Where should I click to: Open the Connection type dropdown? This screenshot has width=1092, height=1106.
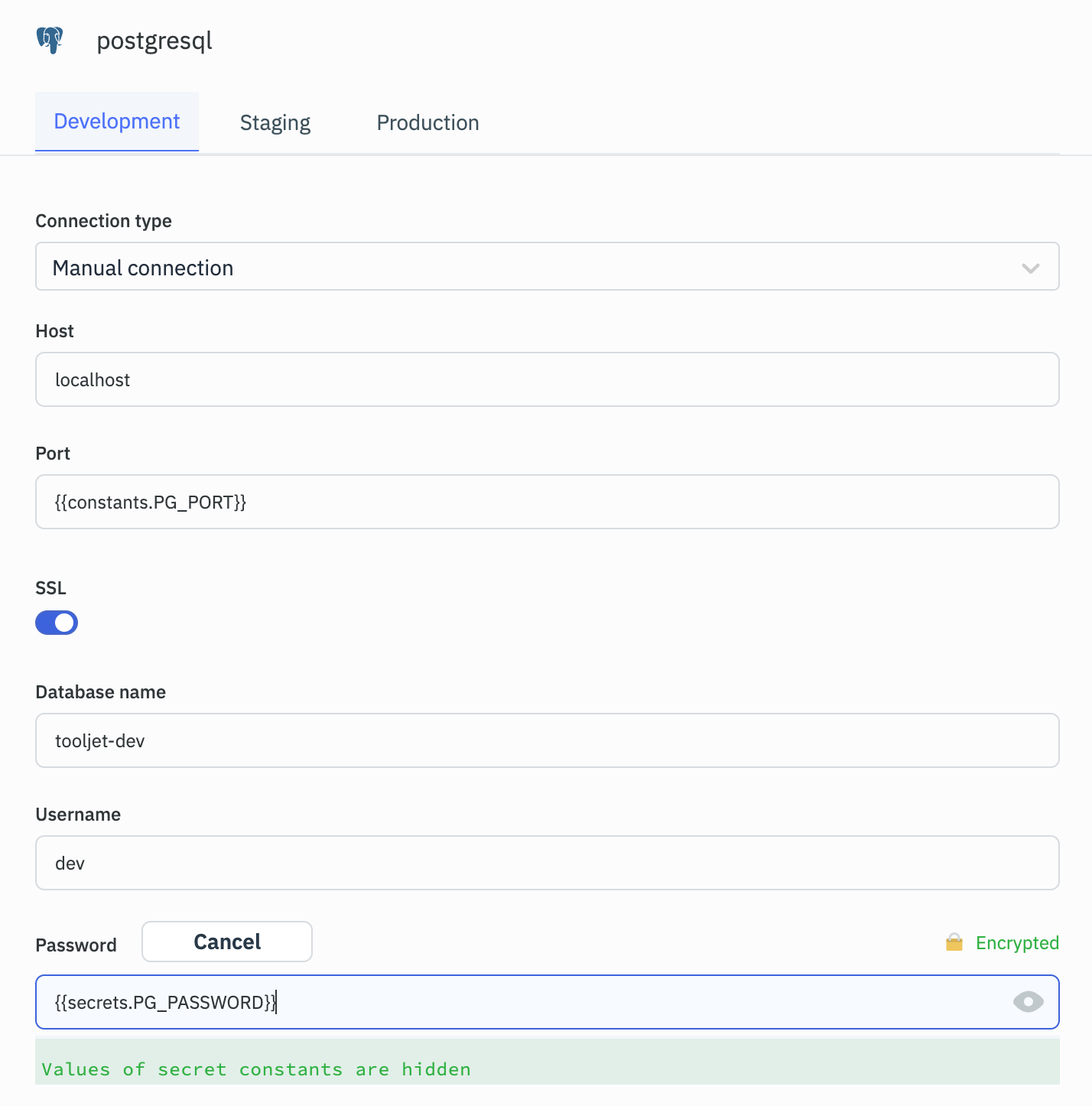coord(546,266)
